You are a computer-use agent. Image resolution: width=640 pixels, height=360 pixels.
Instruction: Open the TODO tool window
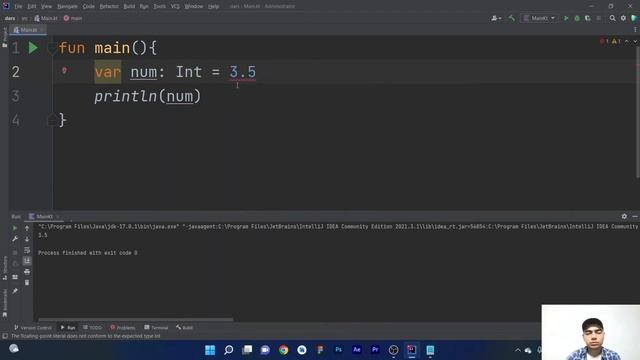pyautogui.click(x=92, y=327)
